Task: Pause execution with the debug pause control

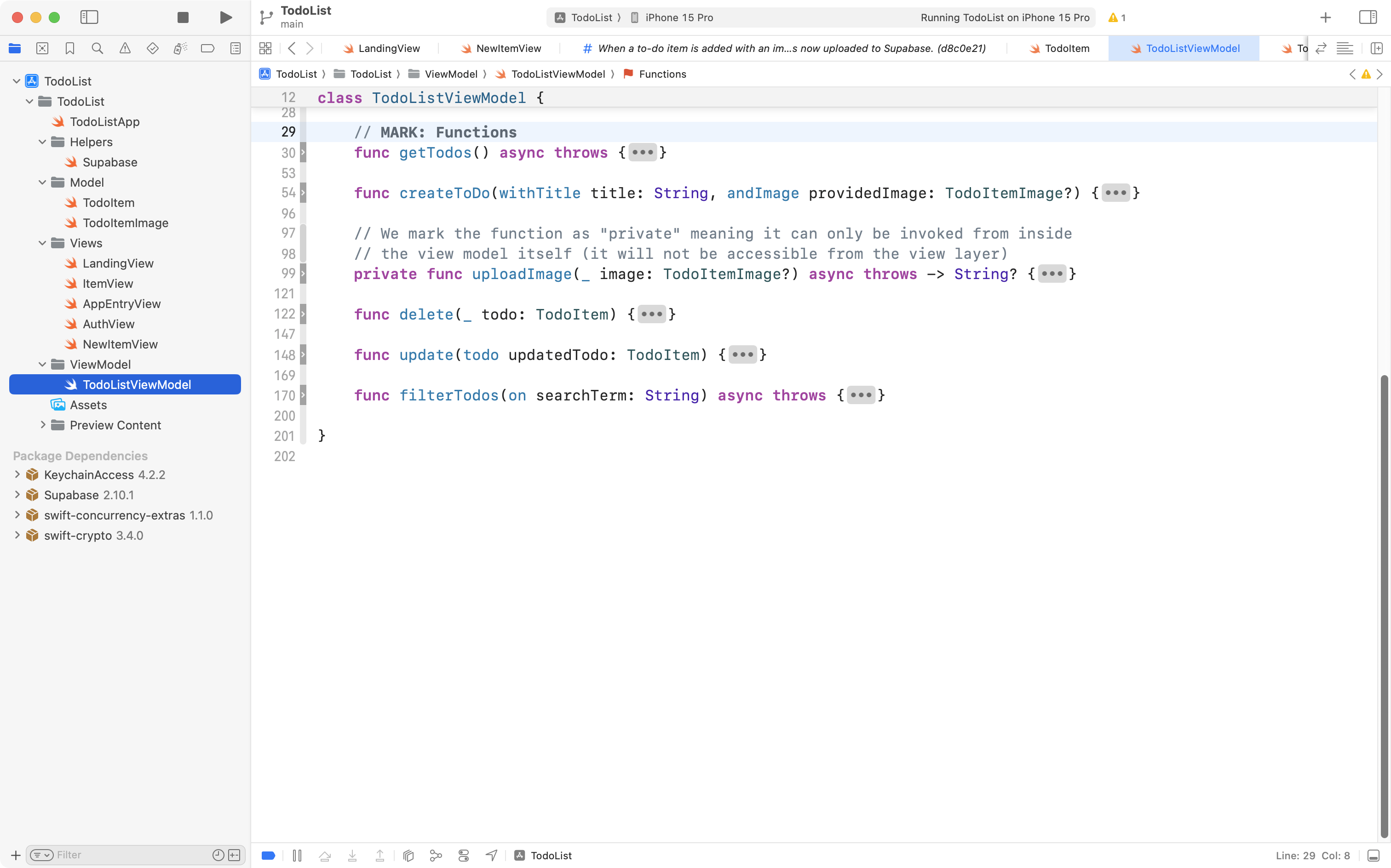Action: point(297,856)
